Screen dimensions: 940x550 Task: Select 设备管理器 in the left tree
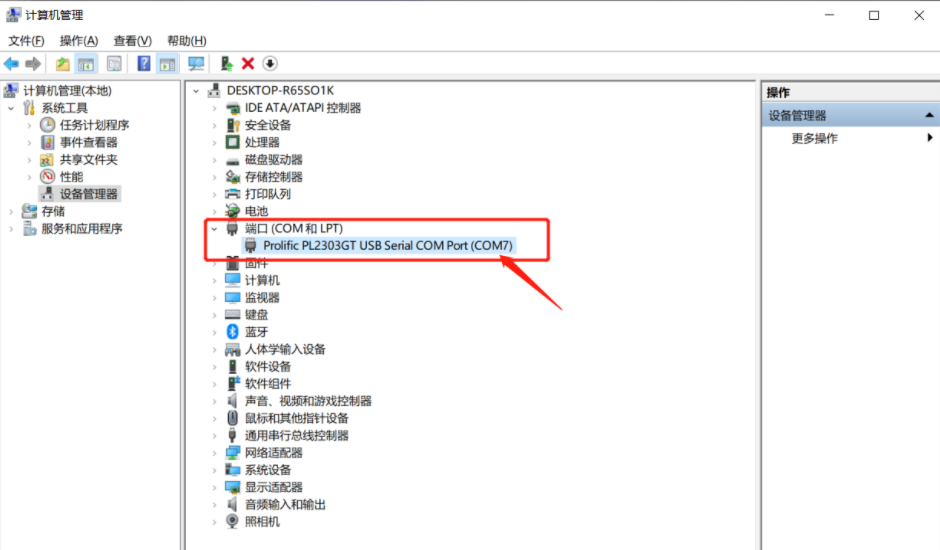click(x=88, y=194)
